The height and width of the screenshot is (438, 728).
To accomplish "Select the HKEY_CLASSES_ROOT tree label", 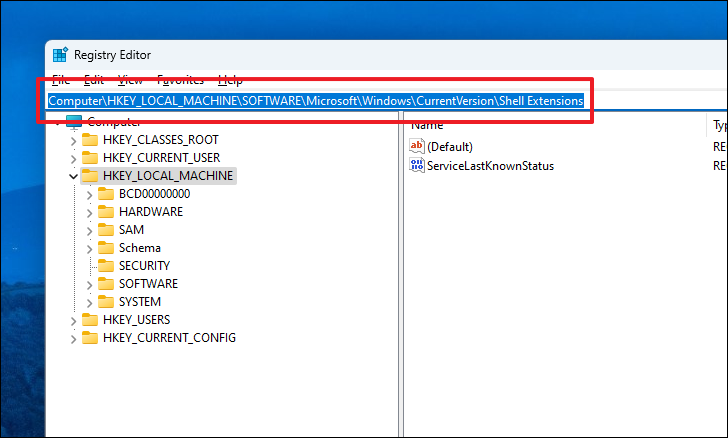I will [161, 140].
